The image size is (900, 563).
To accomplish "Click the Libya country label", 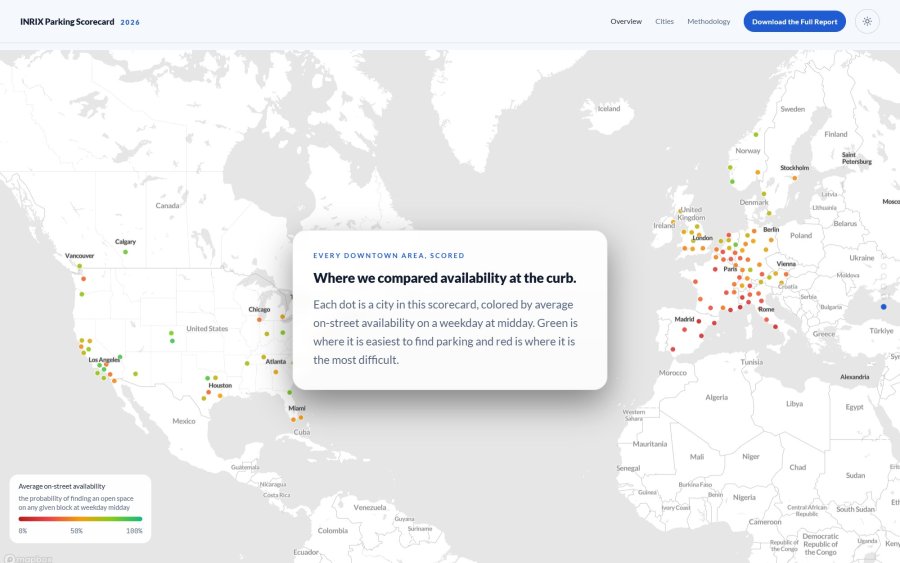I will 794,404.
